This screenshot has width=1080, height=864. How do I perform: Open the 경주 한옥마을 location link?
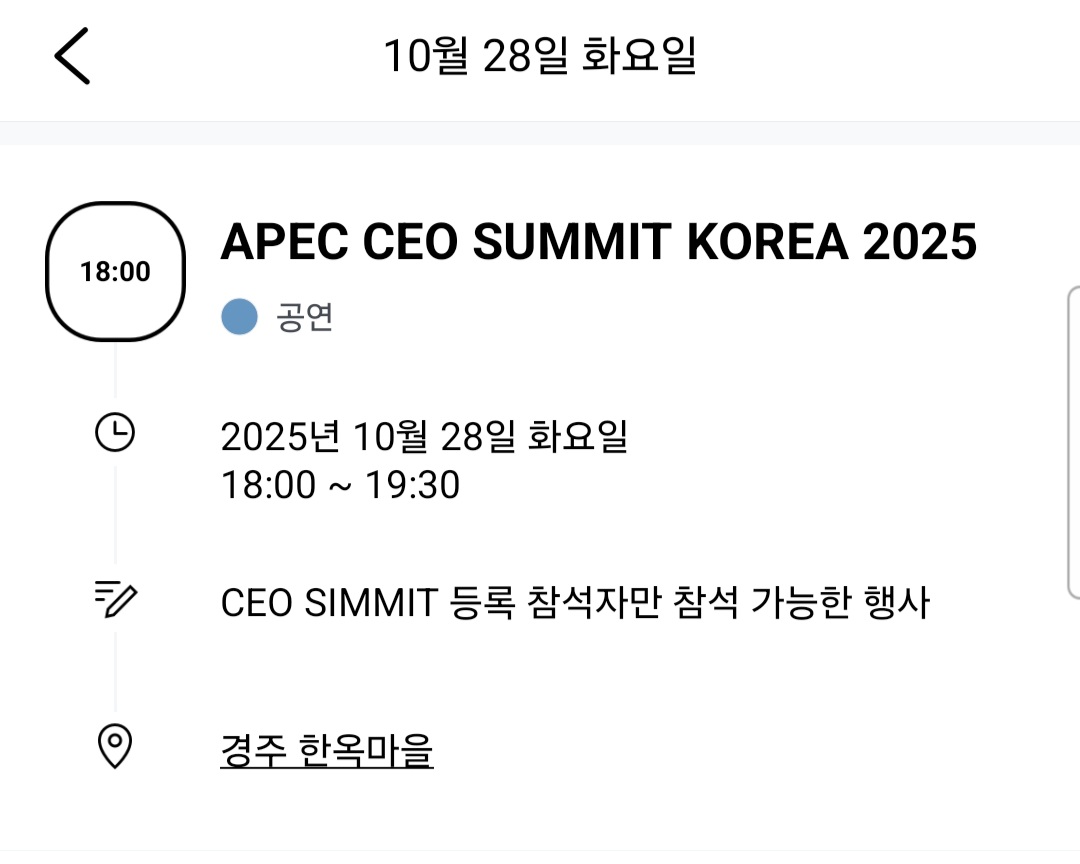tap(326, 749)
